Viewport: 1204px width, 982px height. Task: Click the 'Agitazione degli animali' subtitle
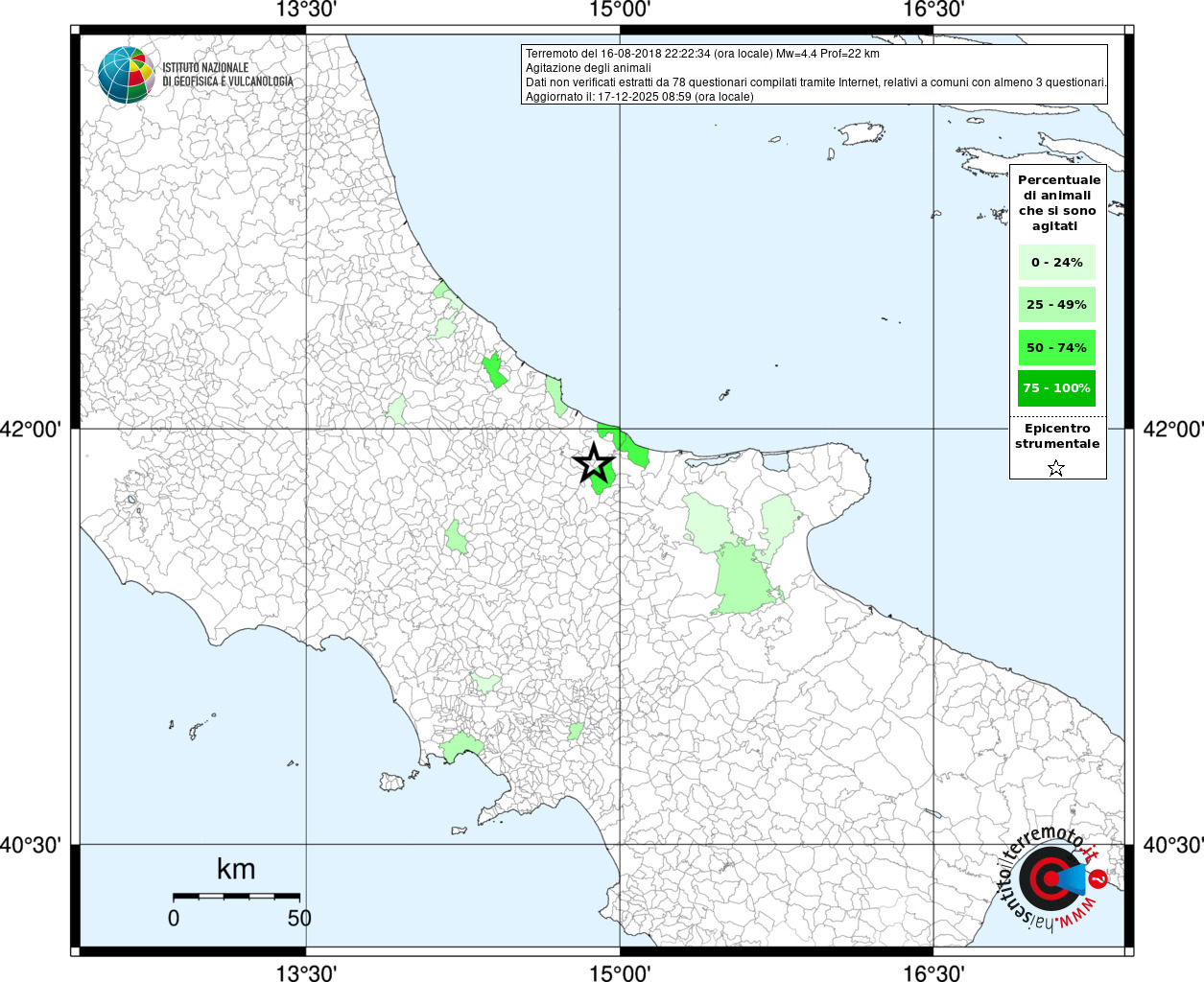pyautogui.click(x=588, y=68)
